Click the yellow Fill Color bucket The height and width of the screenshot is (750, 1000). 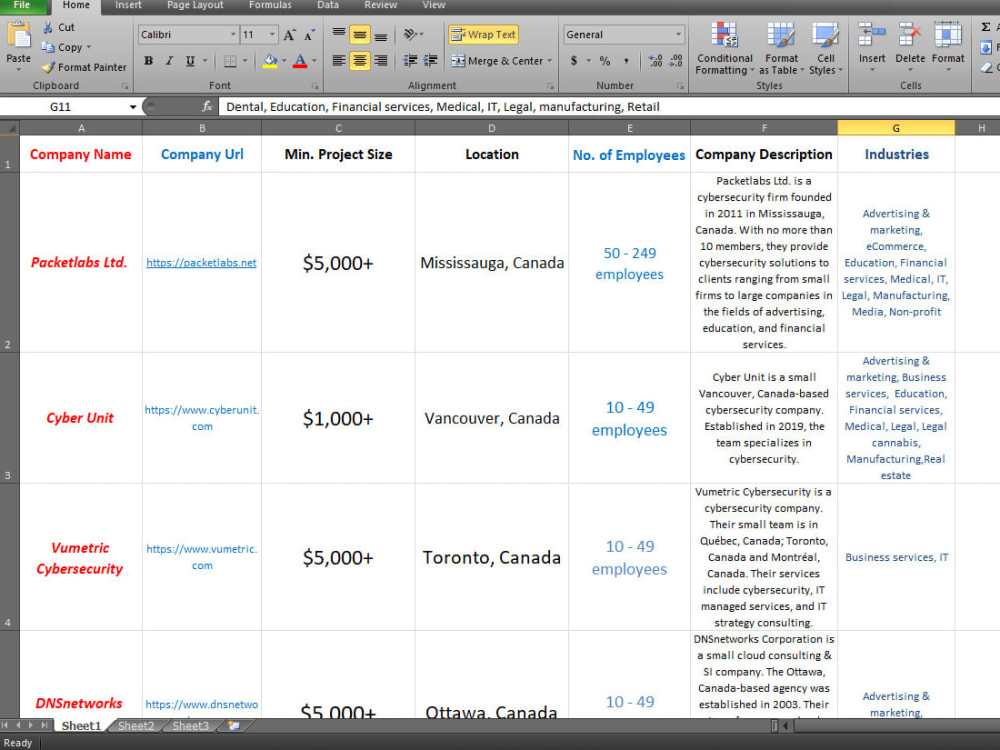[270, 61]
